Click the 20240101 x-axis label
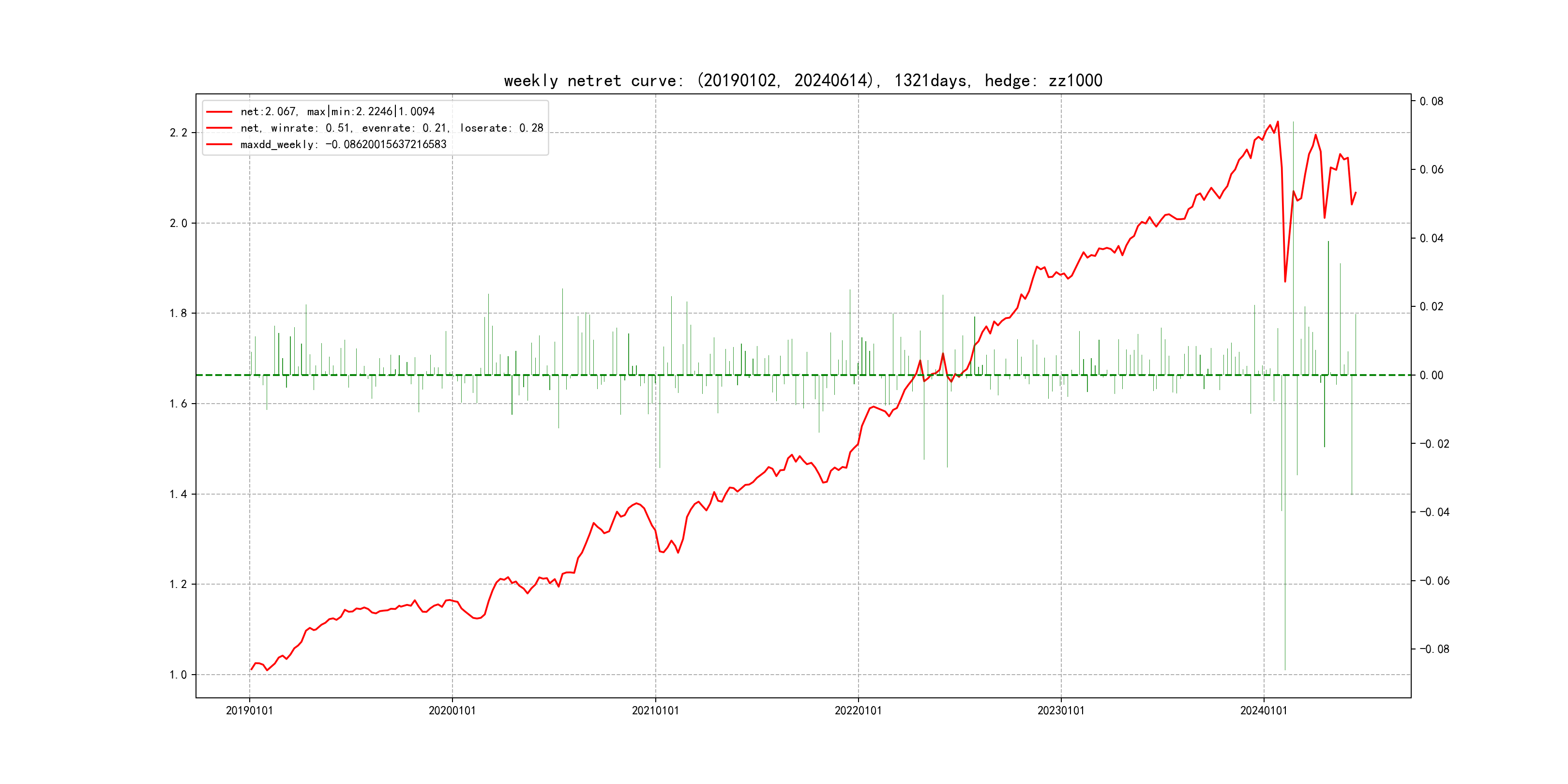Image resolution: width=1568 pixels, height=784 pixels. click(x=1264, y=710)
